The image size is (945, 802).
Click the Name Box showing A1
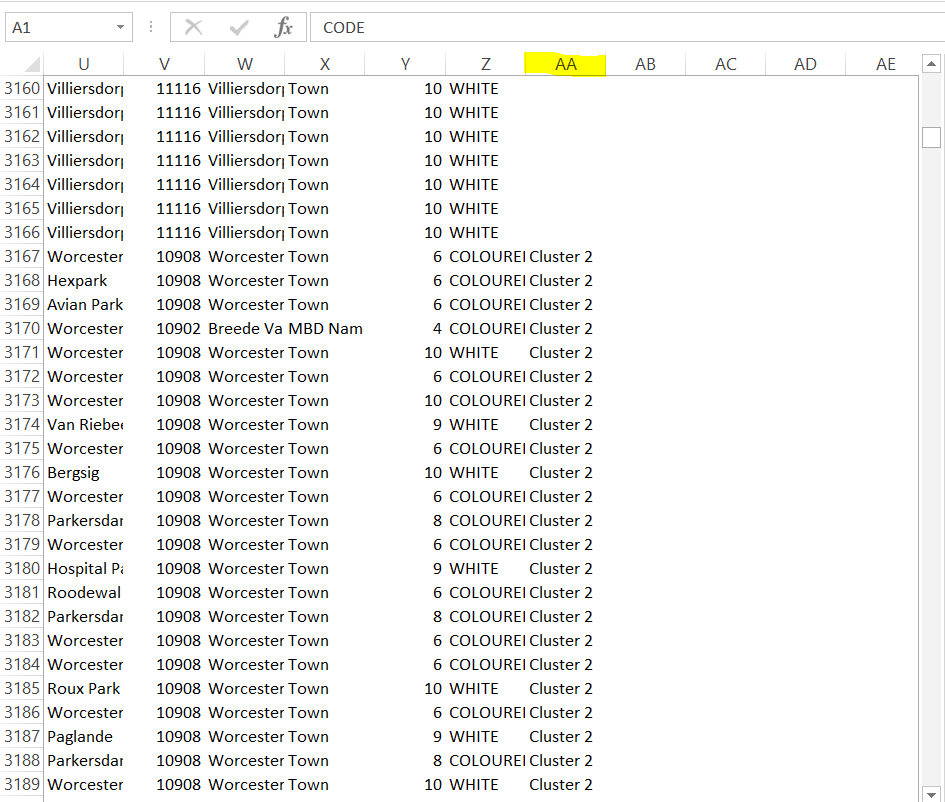point(58,28)
